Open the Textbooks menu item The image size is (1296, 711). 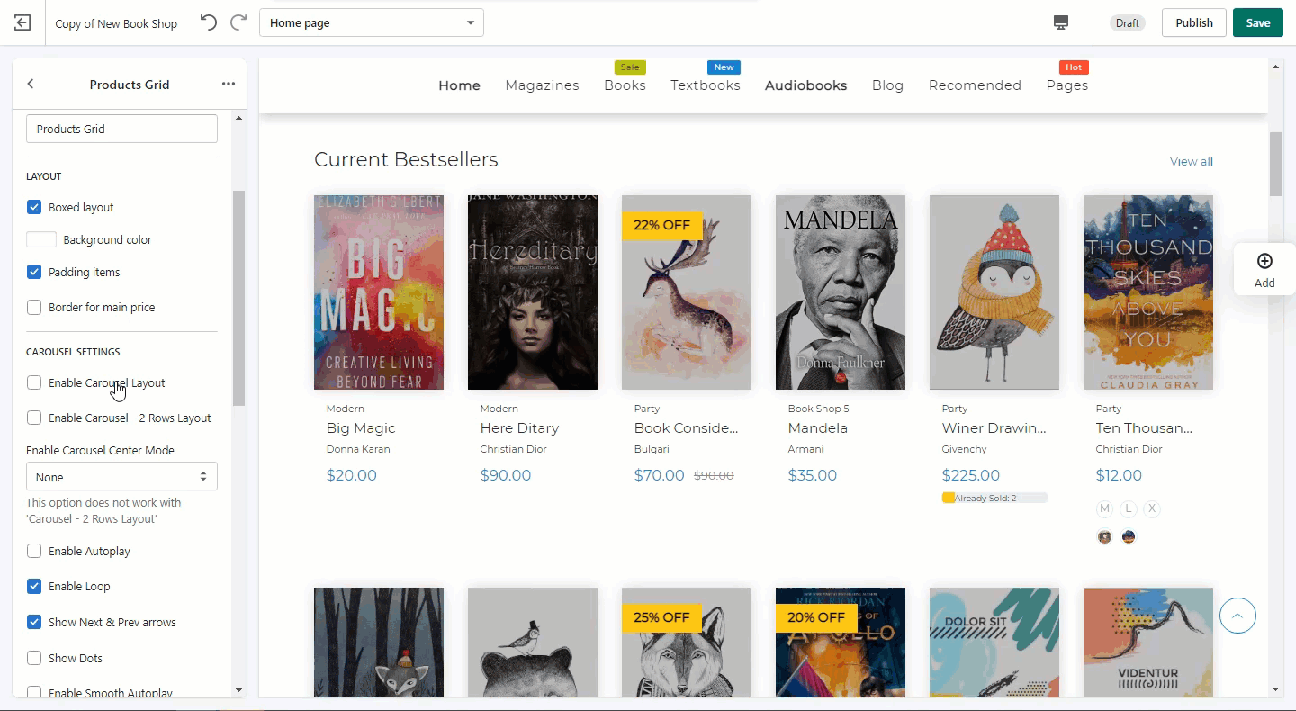(x=705, y=86)
